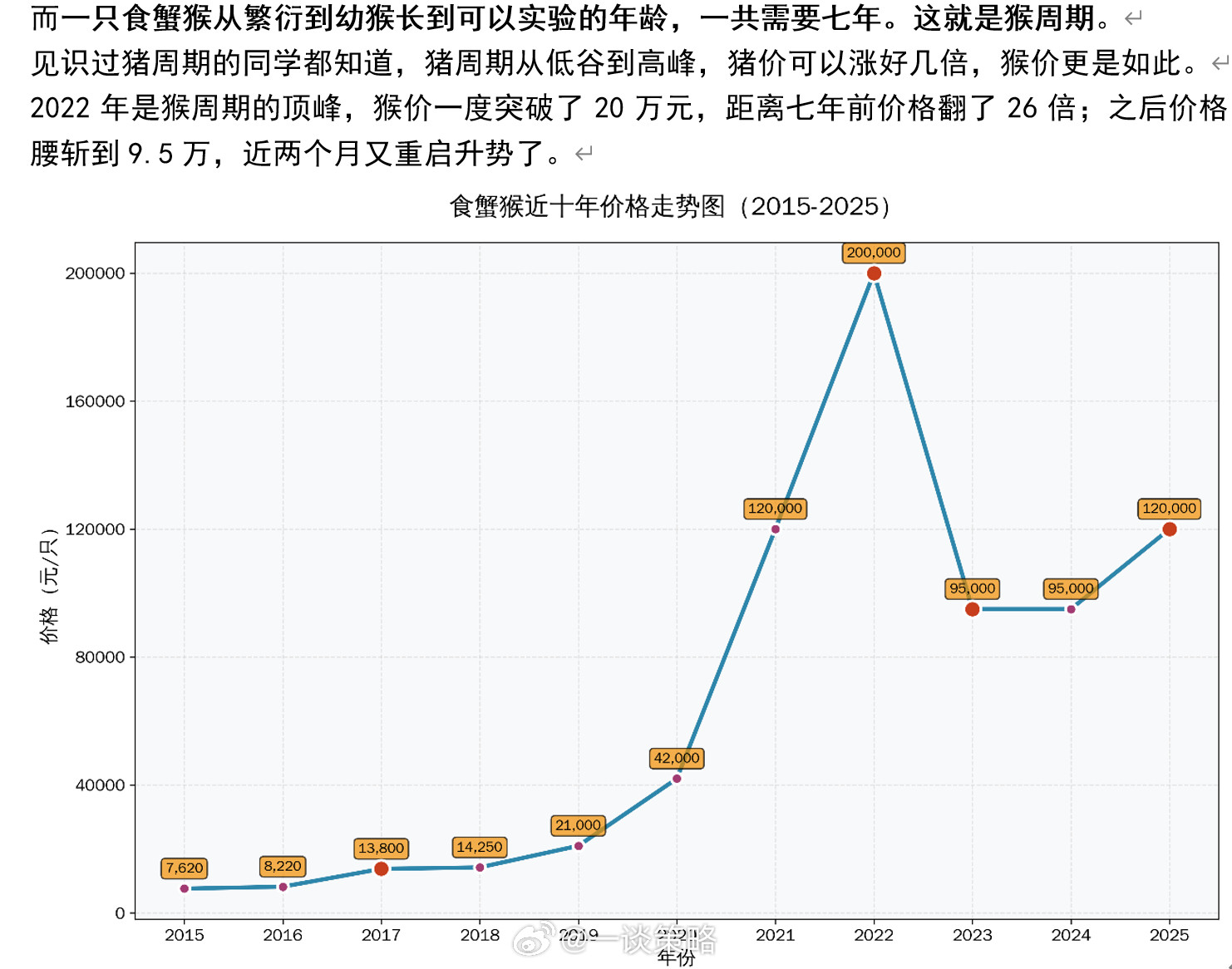Click the 2024 data label 95,000
Screen dimensions: 1232x969
(1071, 588)
